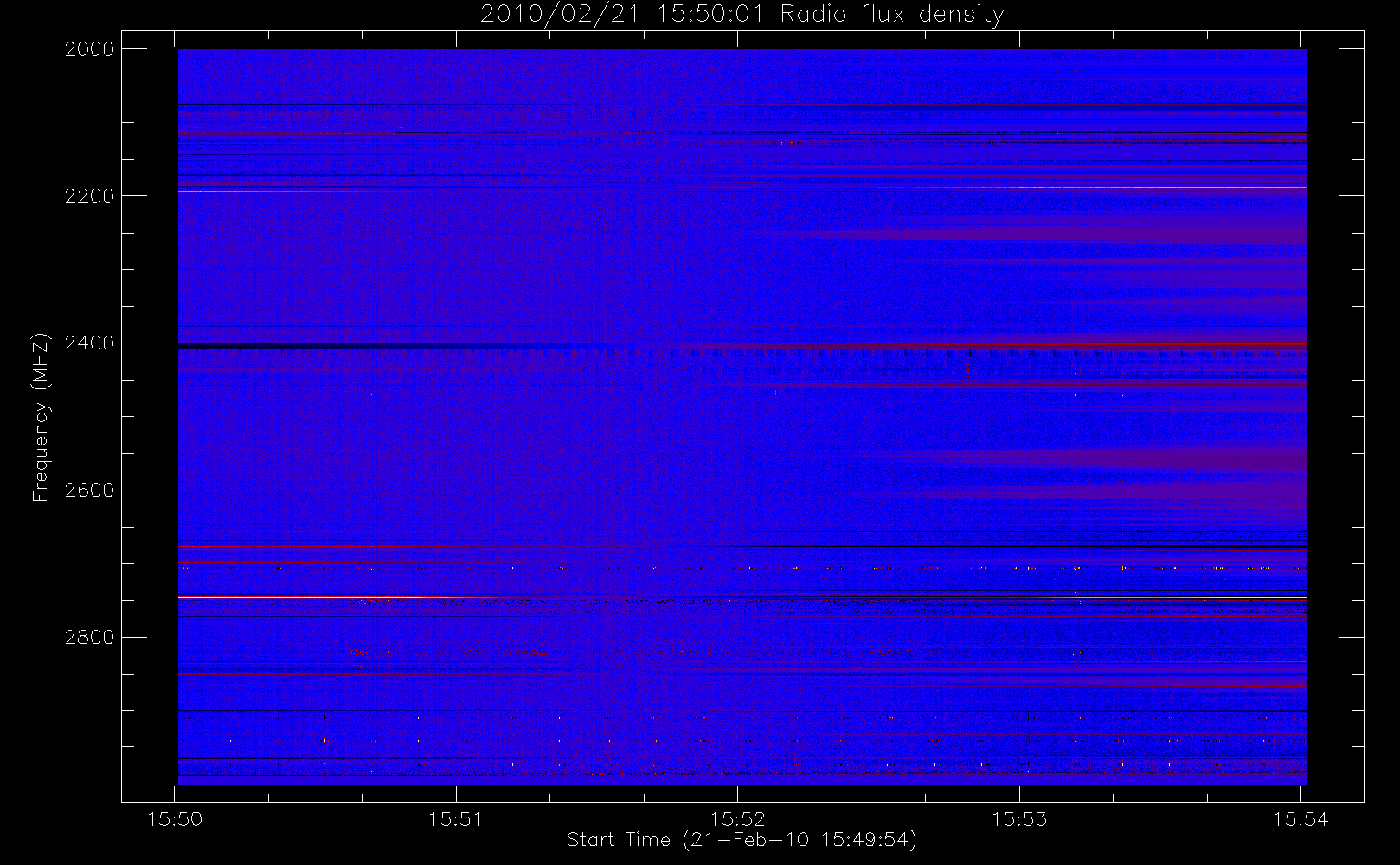1400x865 pixels.
Task: Click the 15:54 time tick label
Action: point(1301,819)
